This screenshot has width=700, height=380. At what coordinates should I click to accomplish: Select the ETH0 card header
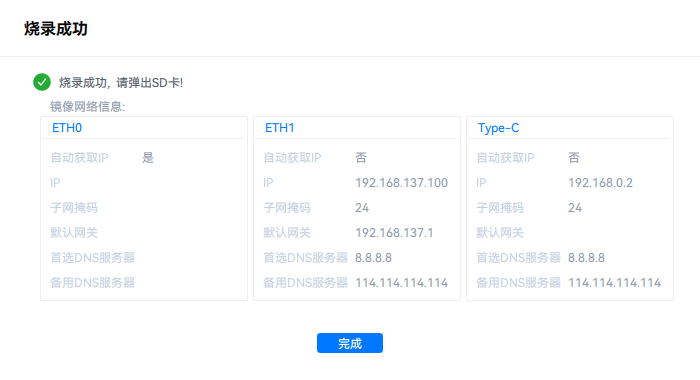67,128
